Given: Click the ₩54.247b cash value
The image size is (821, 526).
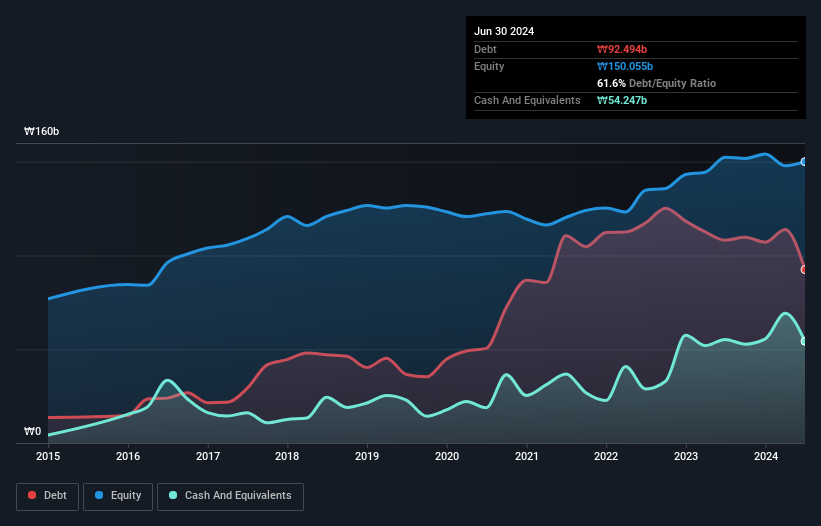Looking at the screenshot, I should (622, 100).
